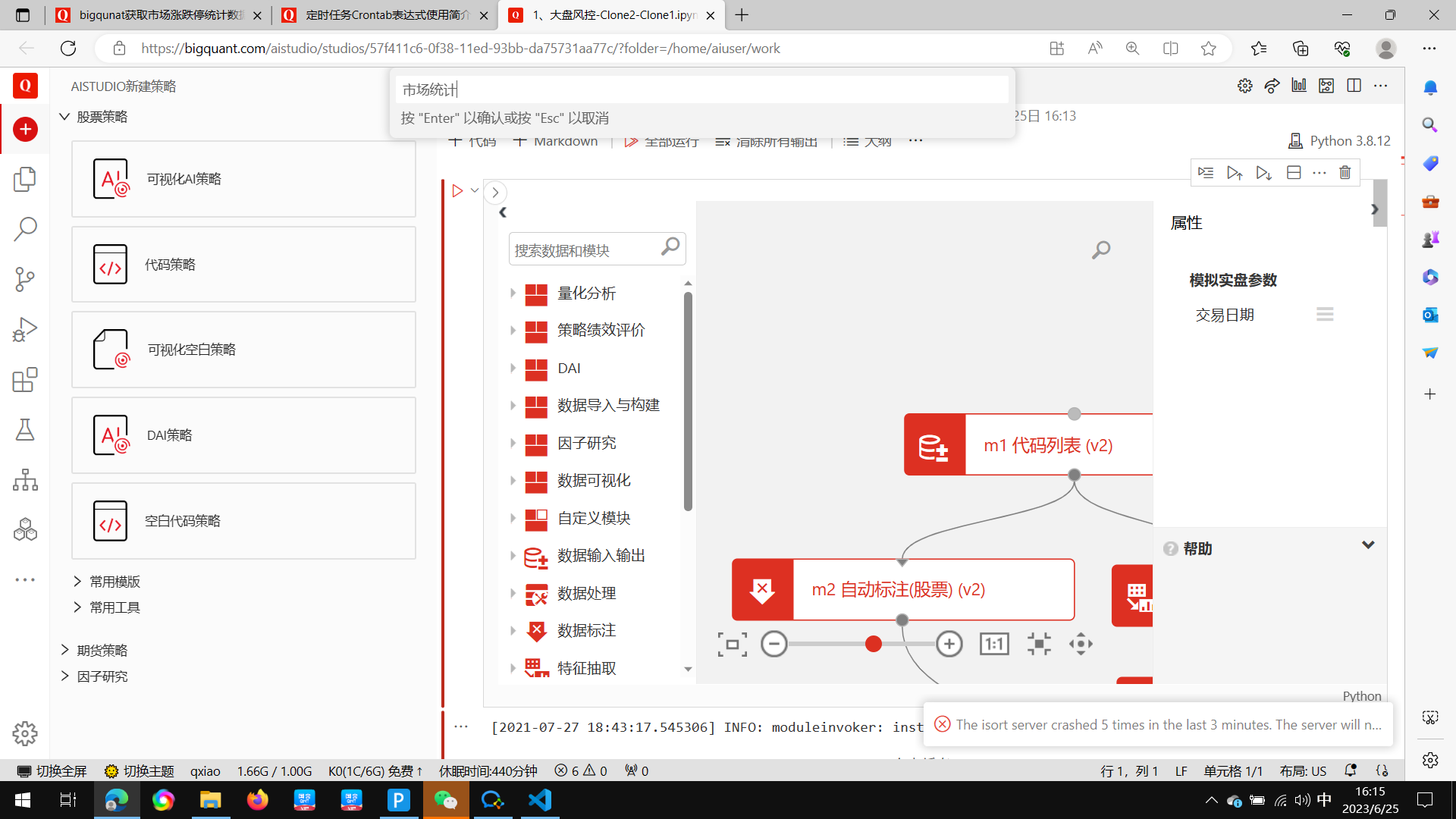Click fit-to-screen icon in canvas controls
Screen dimensions: 1456x819
tap(733, 645)
